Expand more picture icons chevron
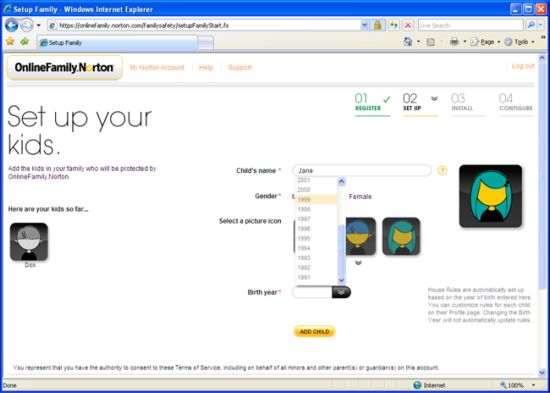The image size is (550, 393). pos(358,263)
